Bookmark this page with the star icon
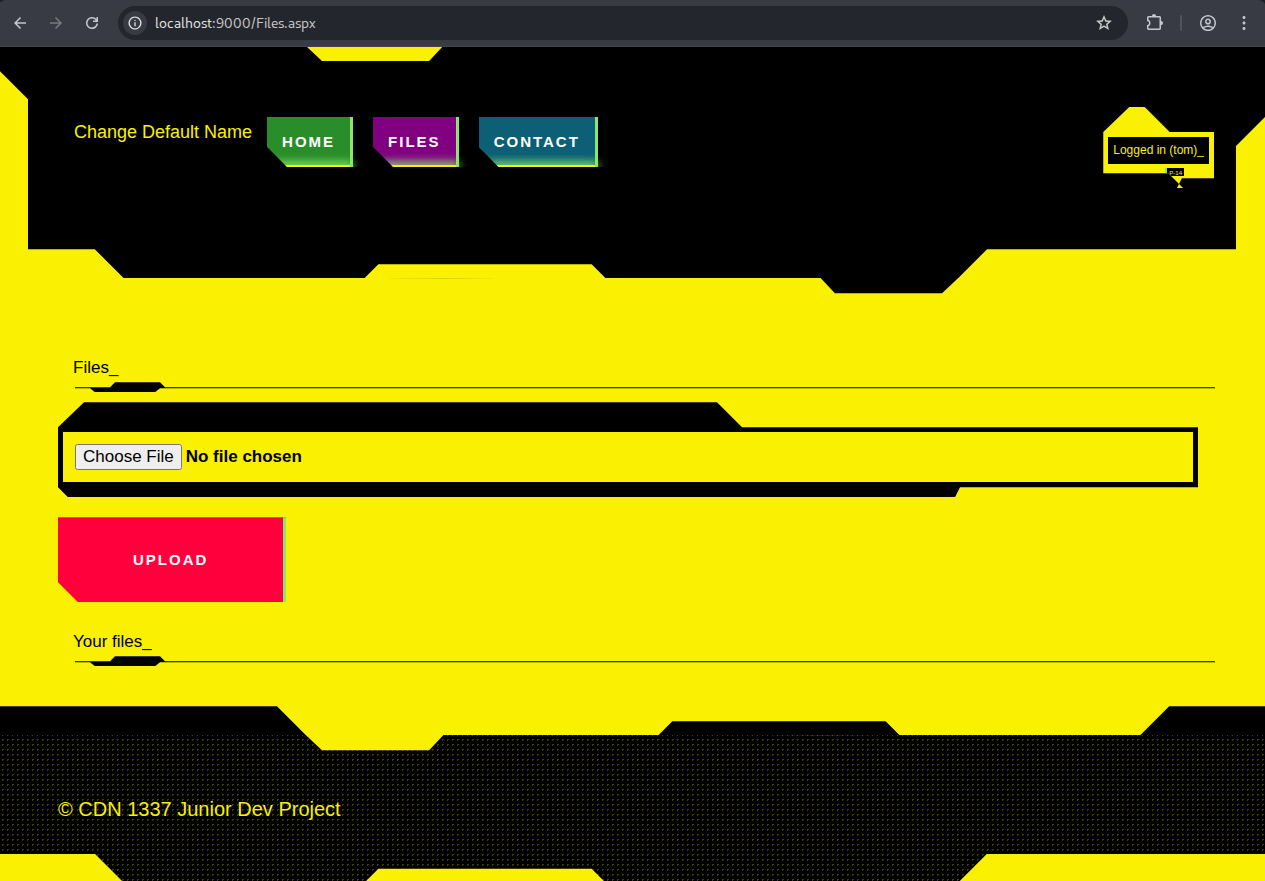This screenshot has height=881, width=1265. [1104, 23]
